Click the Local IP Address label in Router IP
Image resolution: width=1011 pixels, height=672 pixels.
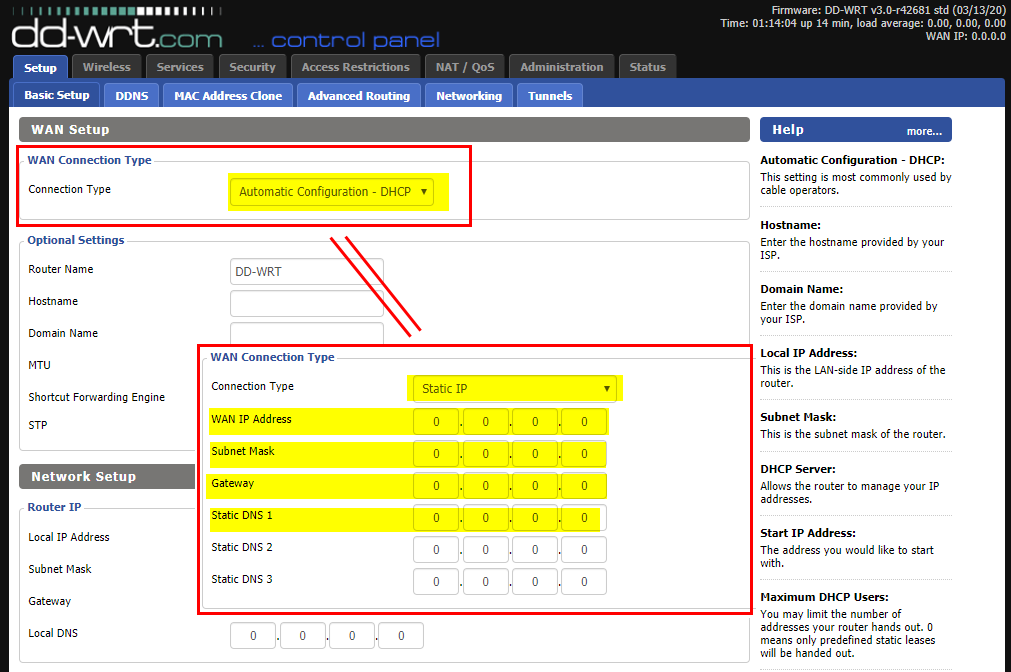pyautogui.click(x=69, y=537)
